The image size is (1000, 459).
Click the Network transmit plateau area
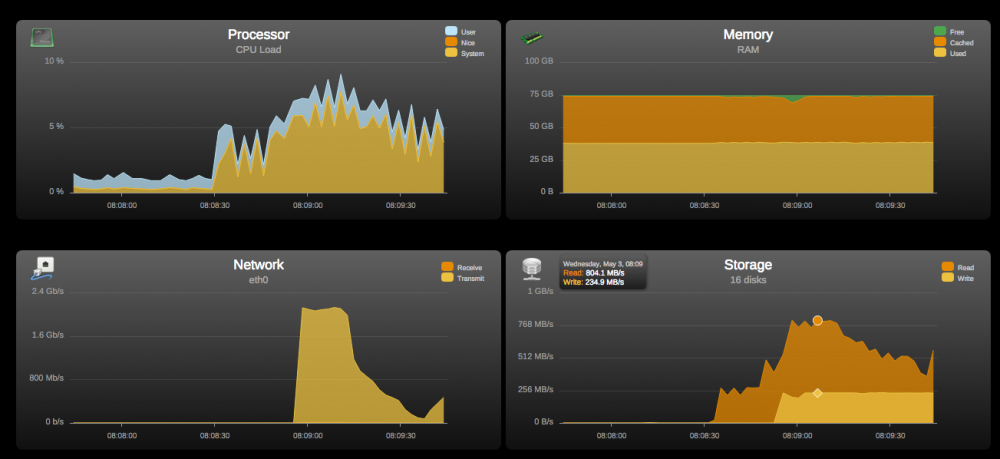click(x=324, y=363)
